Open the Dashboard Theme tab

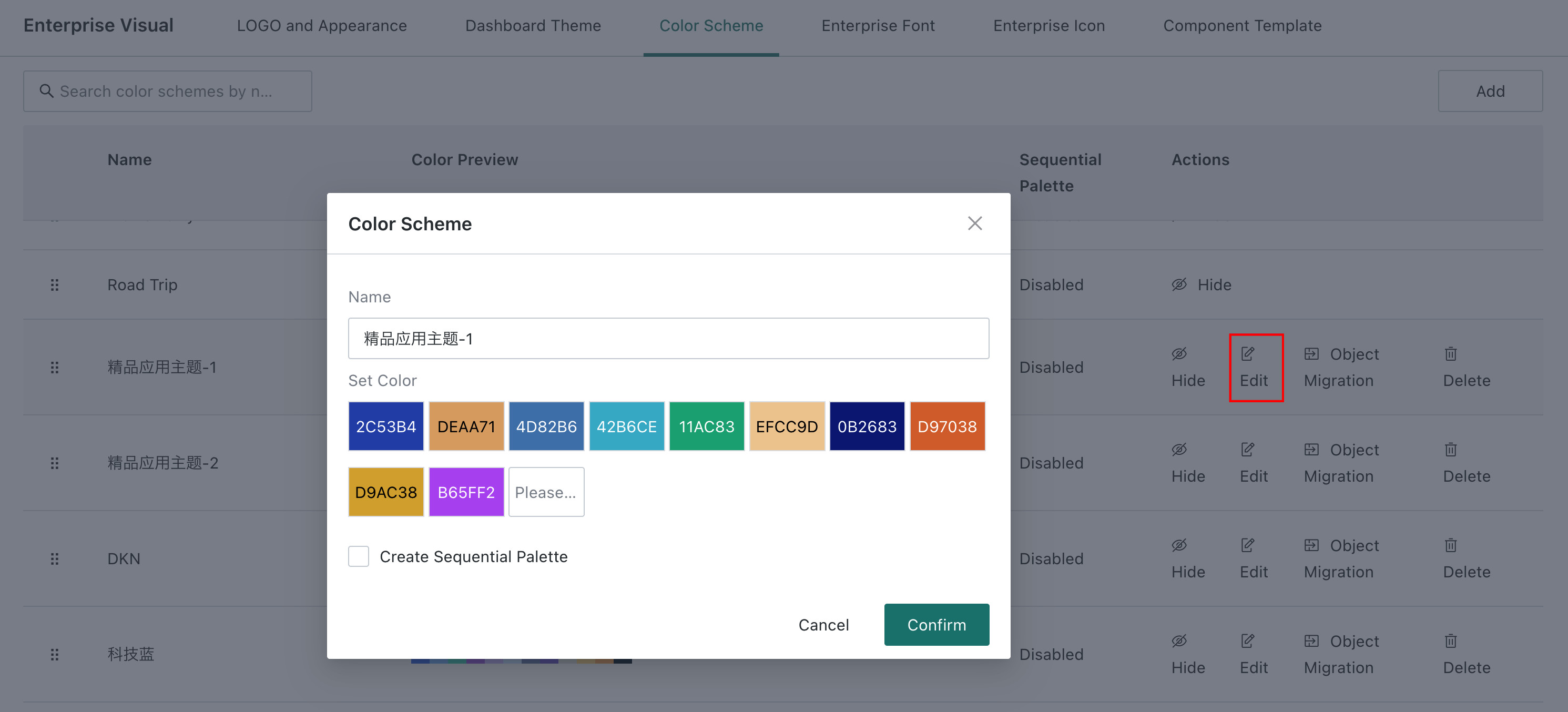(x=533, y=26)
